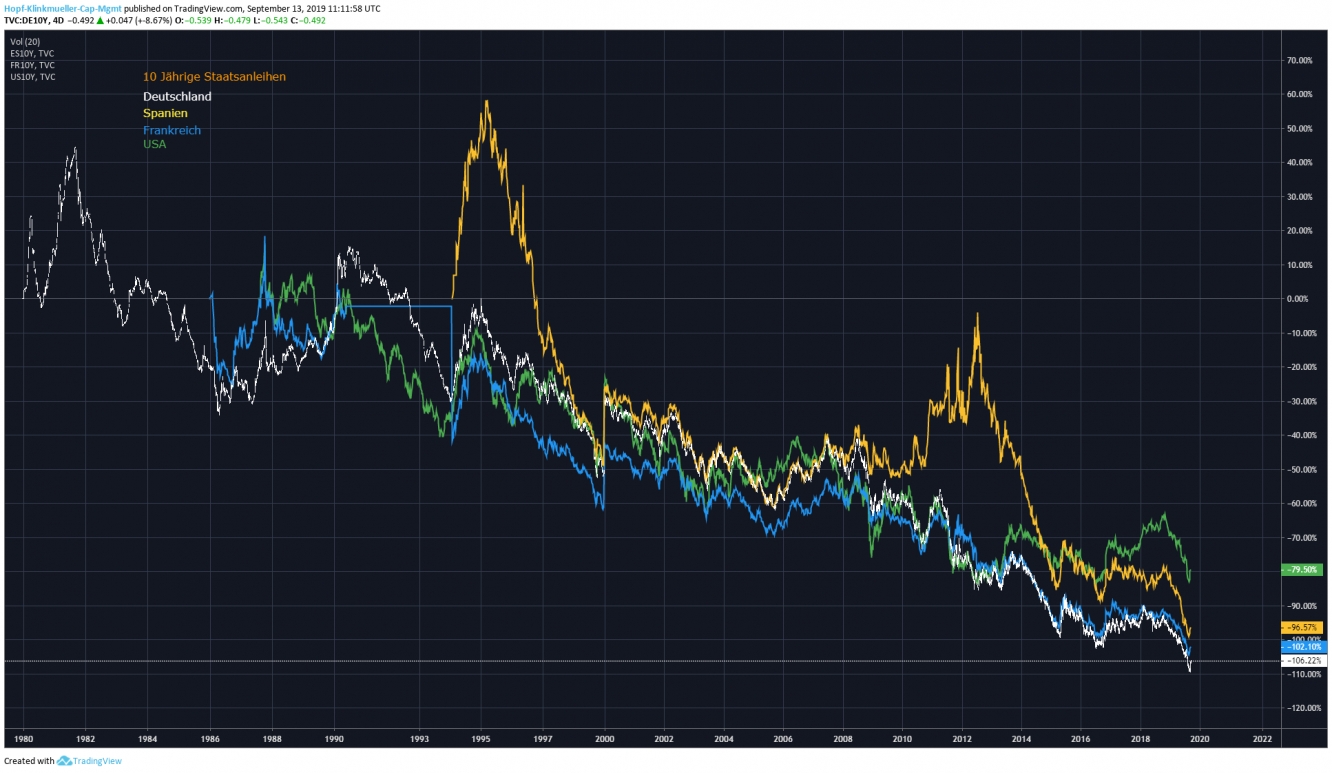Click the -50.00% price axis label
Image resolution: width=1332 pixels, height=773 pixels.
coord(1302,469)
